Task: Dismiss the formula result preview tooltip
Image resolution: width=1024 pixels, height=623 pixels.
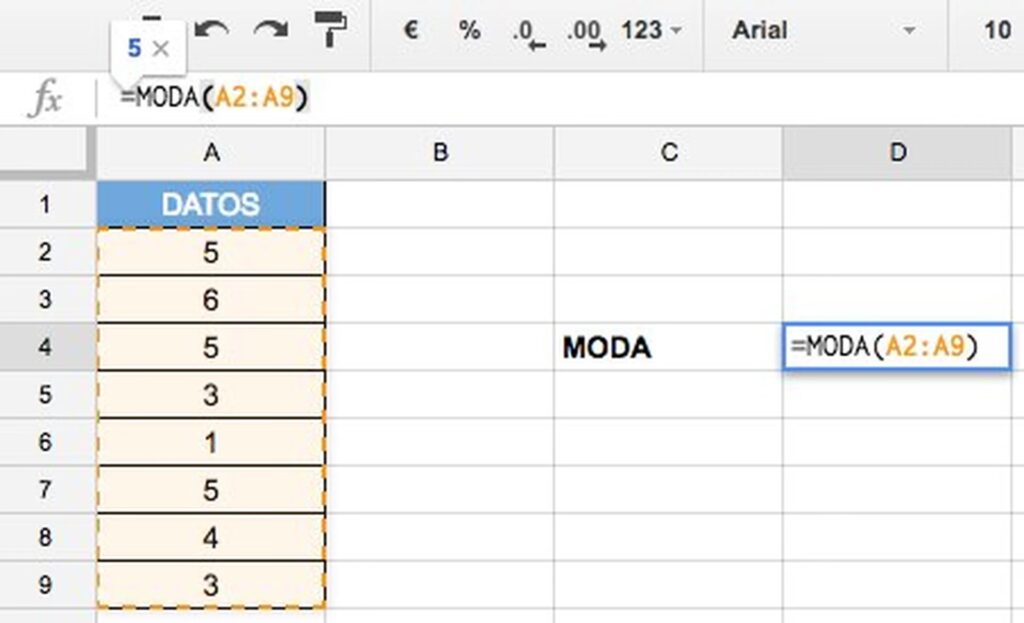Action: tap(163, 48)
